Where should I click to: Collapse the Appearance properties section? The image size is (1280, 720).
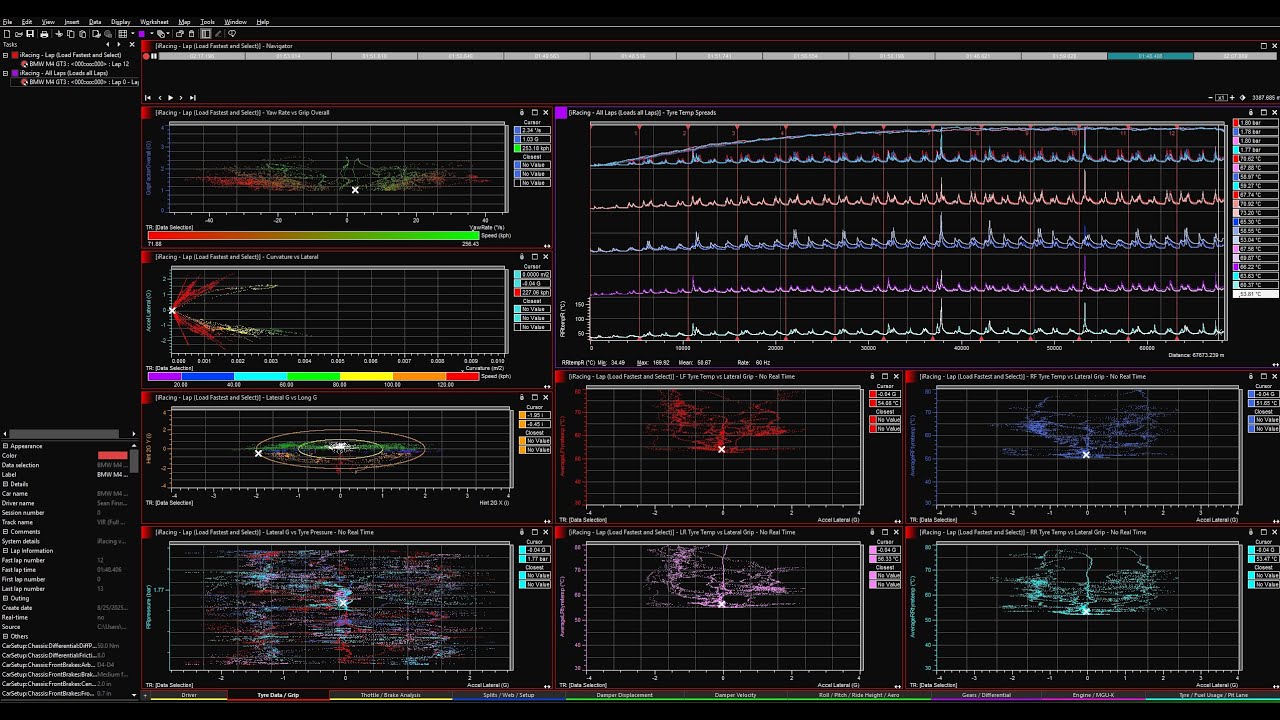tap(5, 446)
